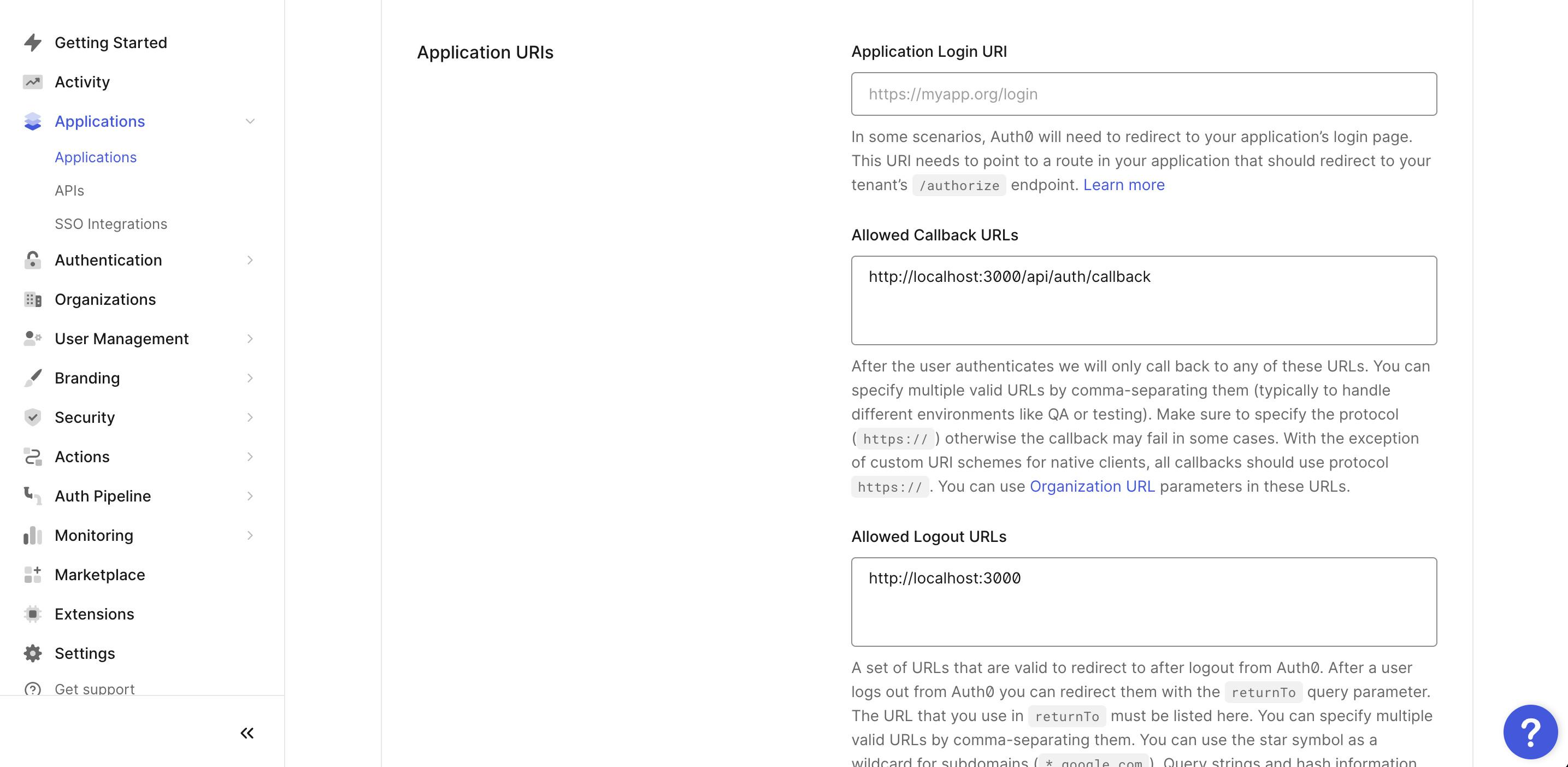Click the Actions chain icon
This screenshot has height=767, width=1568.
pos(32,457)
